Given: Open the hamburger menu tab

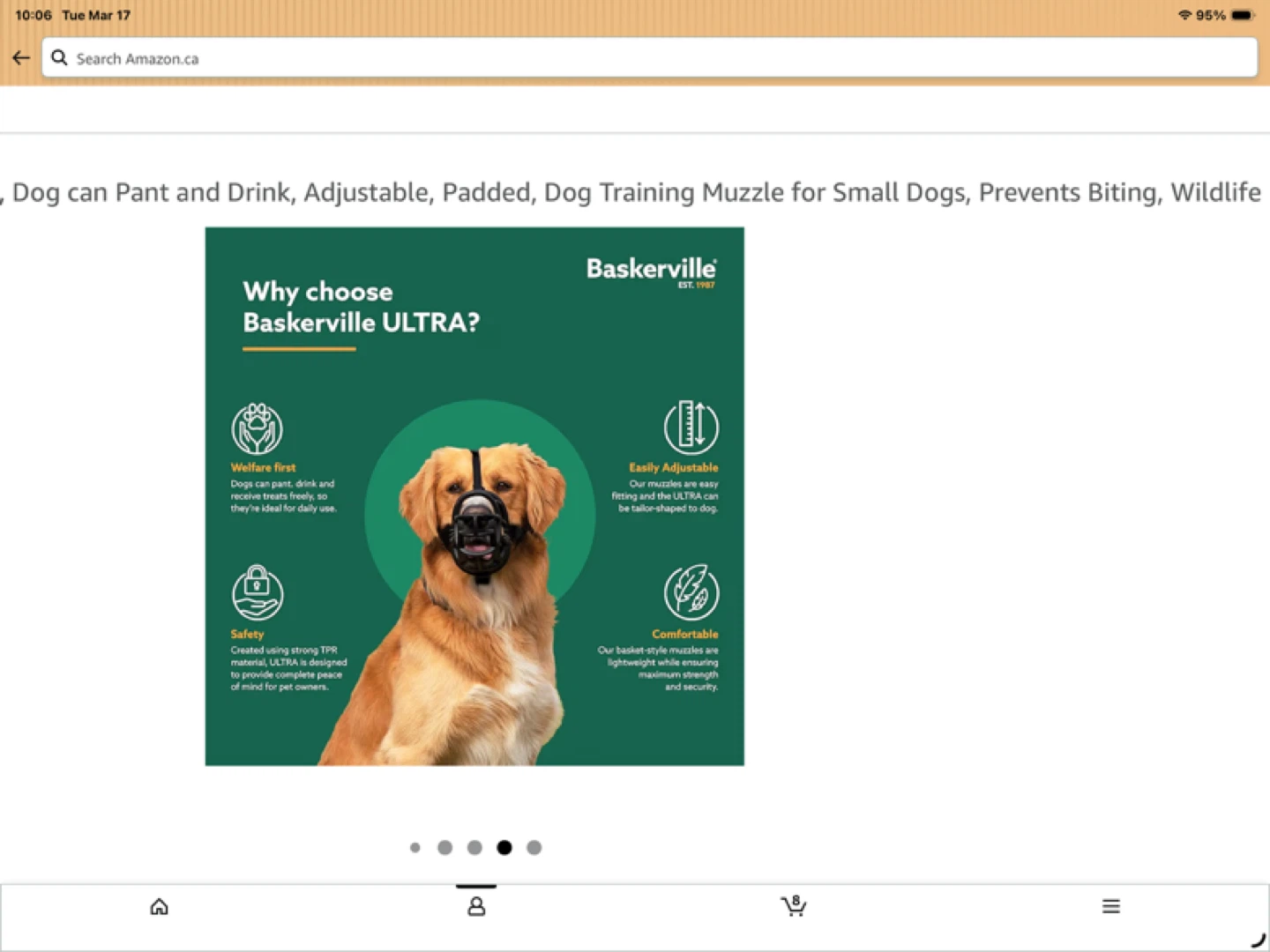Looking at the screenshot, I should point(1111,906).
